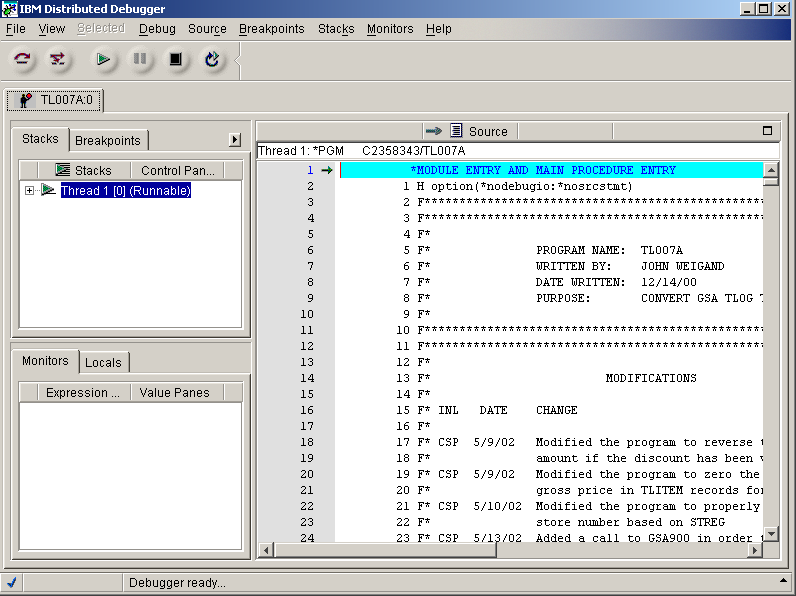Click the Stacks column header

pos(84,170)
